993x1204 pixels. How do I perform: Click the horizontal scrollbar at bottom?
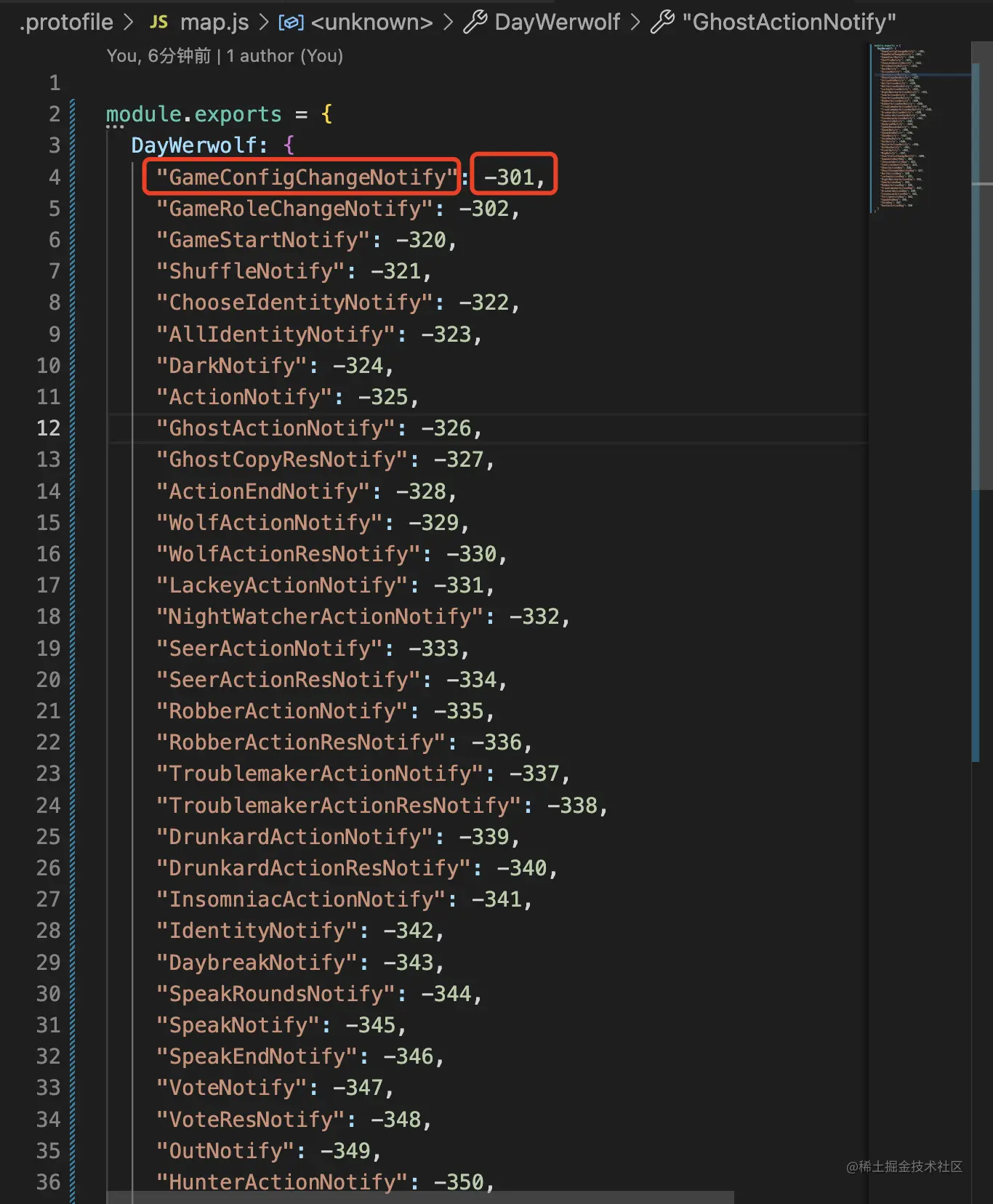click(420, 1197)
